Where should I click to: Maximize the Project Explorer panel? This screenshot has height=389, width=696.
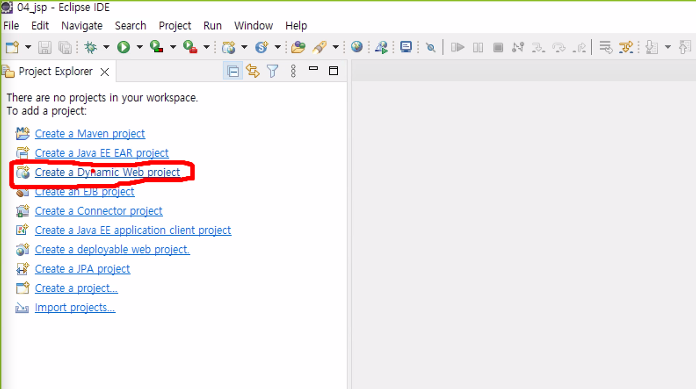tap(333, 71)
